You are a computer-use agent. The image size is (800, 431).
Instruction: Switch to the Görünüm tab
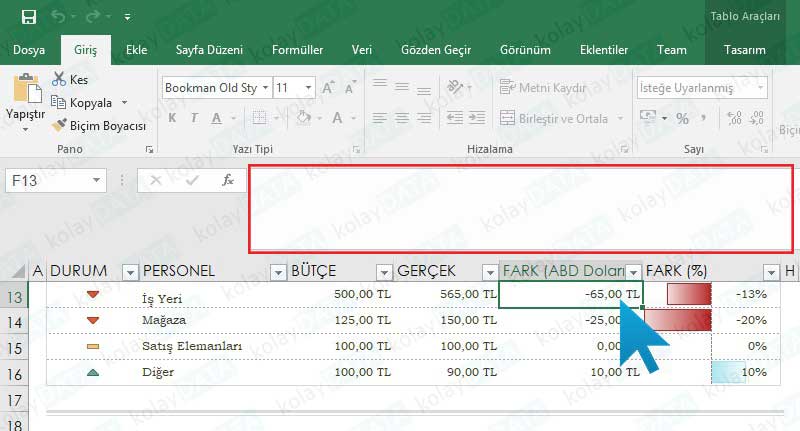[525, 50]
